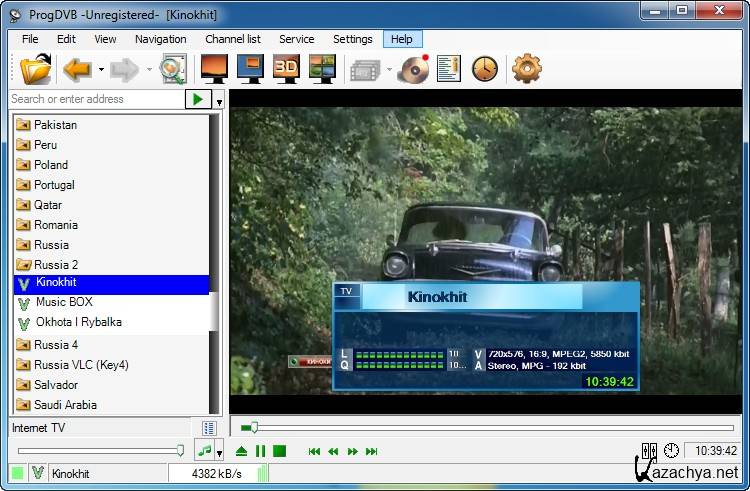The width and height of the screenshot is (750, 491).
Task: Click the open file folder icon
Action: click(35, 69)
